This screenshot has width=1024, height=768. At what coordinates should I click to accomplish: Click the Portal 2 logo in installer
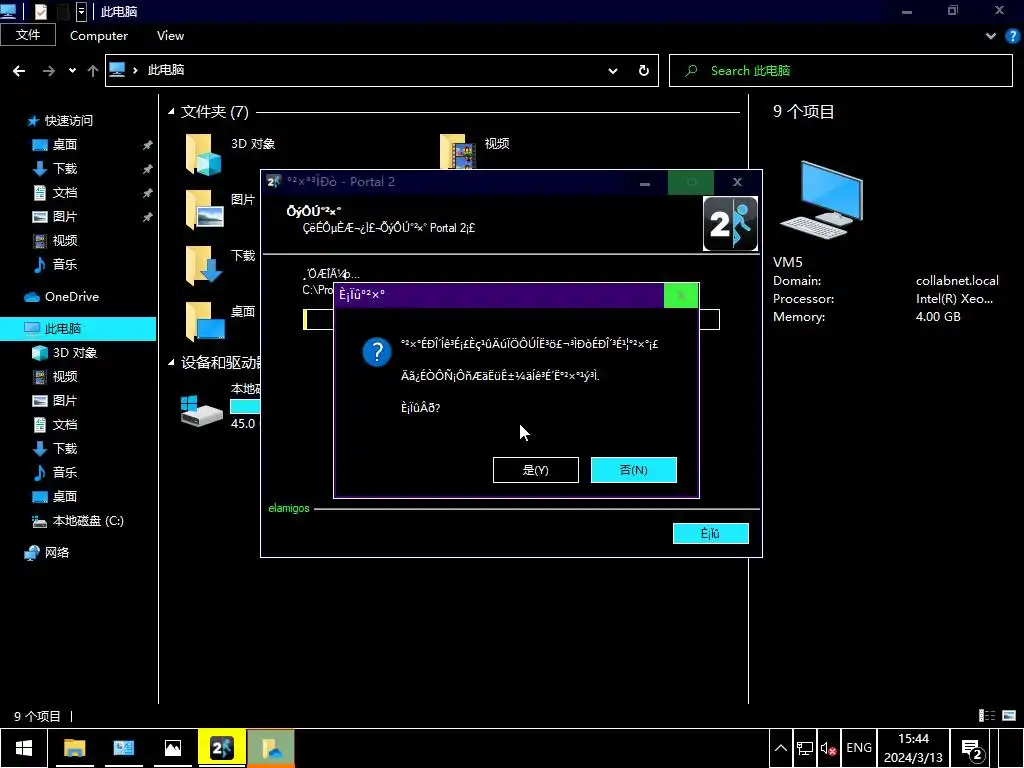[730, 224]
